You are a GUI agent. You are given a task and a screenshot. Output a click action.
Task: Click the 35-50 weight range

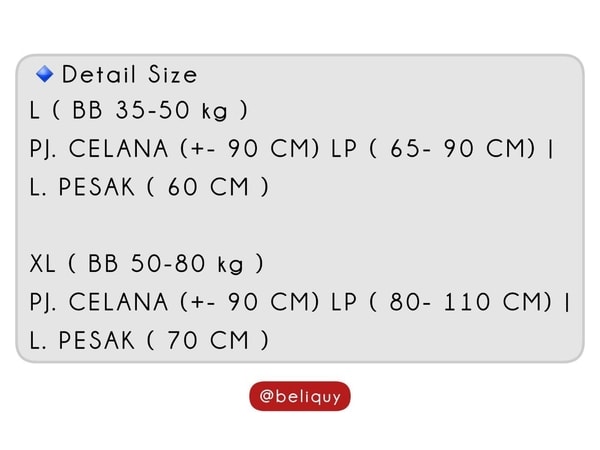click(x=152, y=110)
